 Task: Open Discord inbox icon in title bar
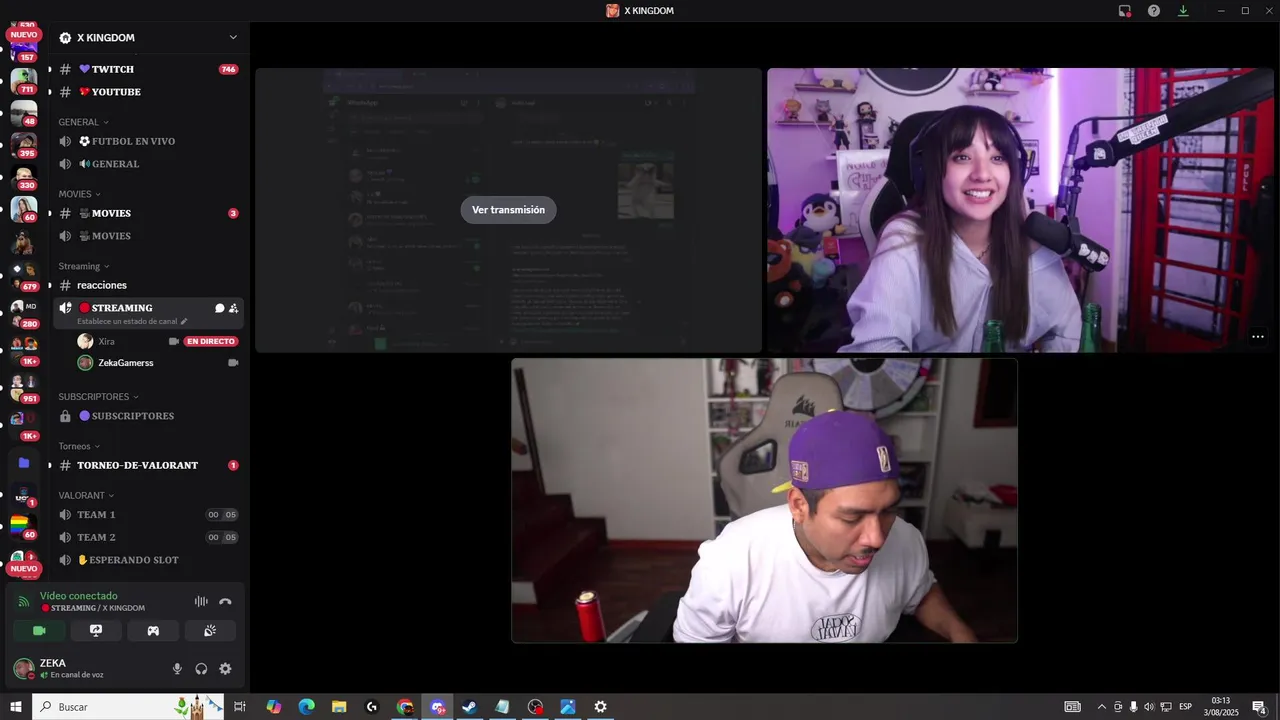pyautogui.click(x=1125, y=11)
